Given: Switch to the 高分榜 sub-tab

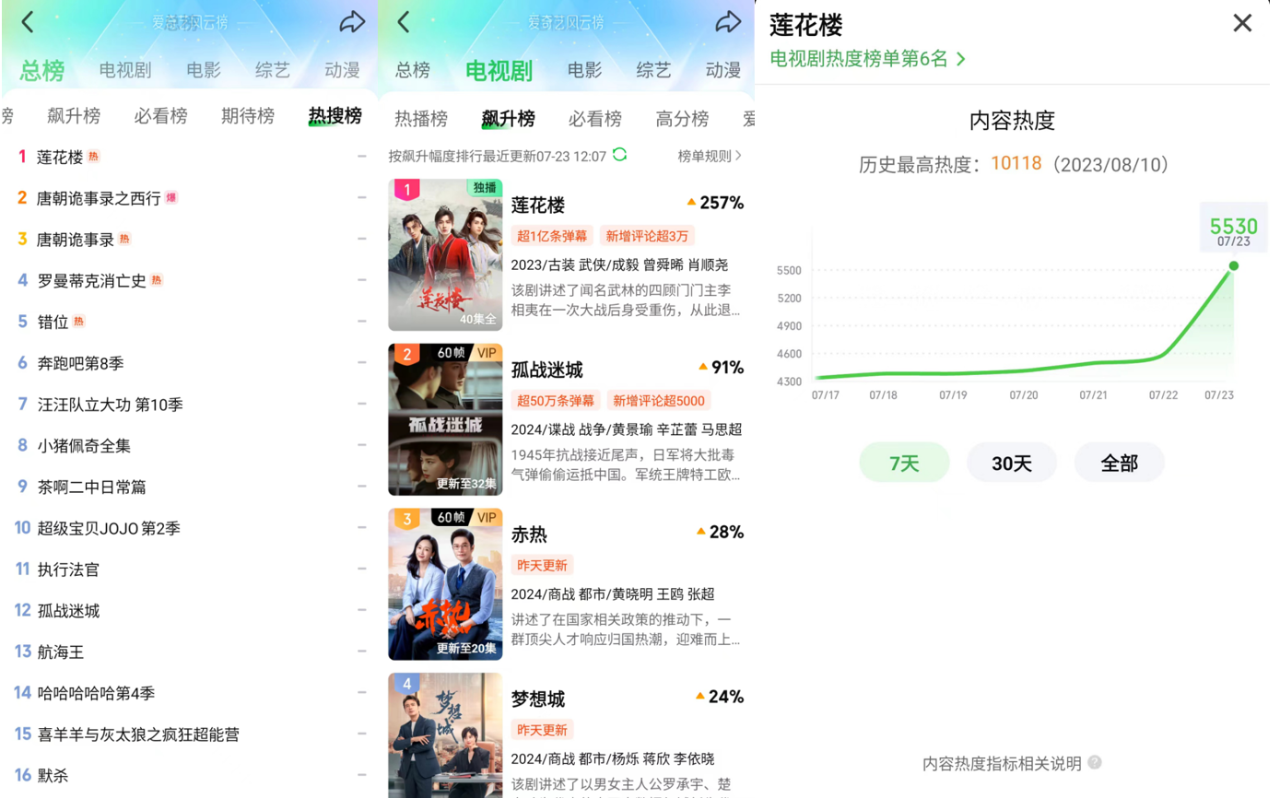Looking at the screenshot, I should [682, 118].
